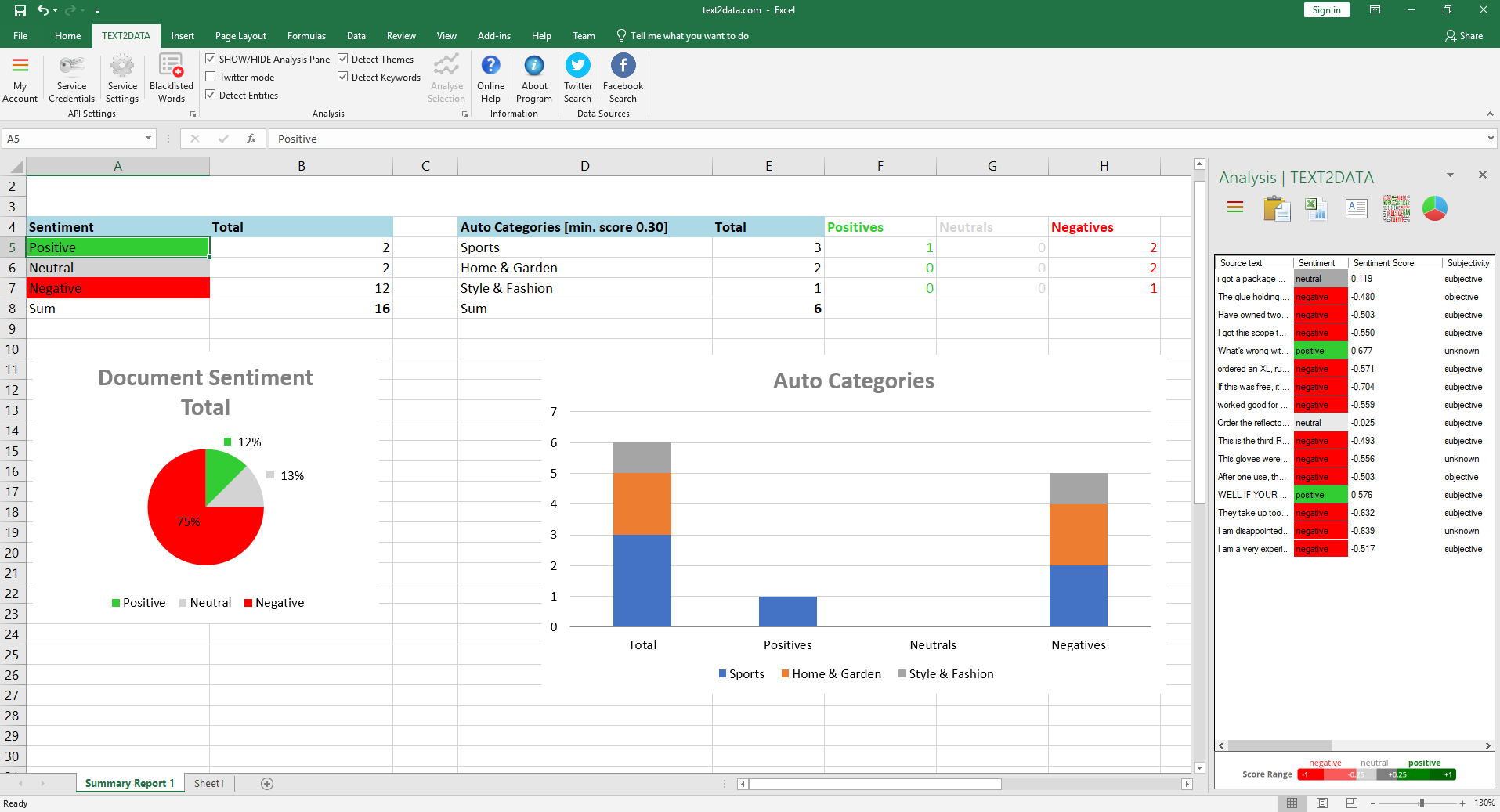
Task: Open the Analysis group dialog launcher
Action: 464,114
